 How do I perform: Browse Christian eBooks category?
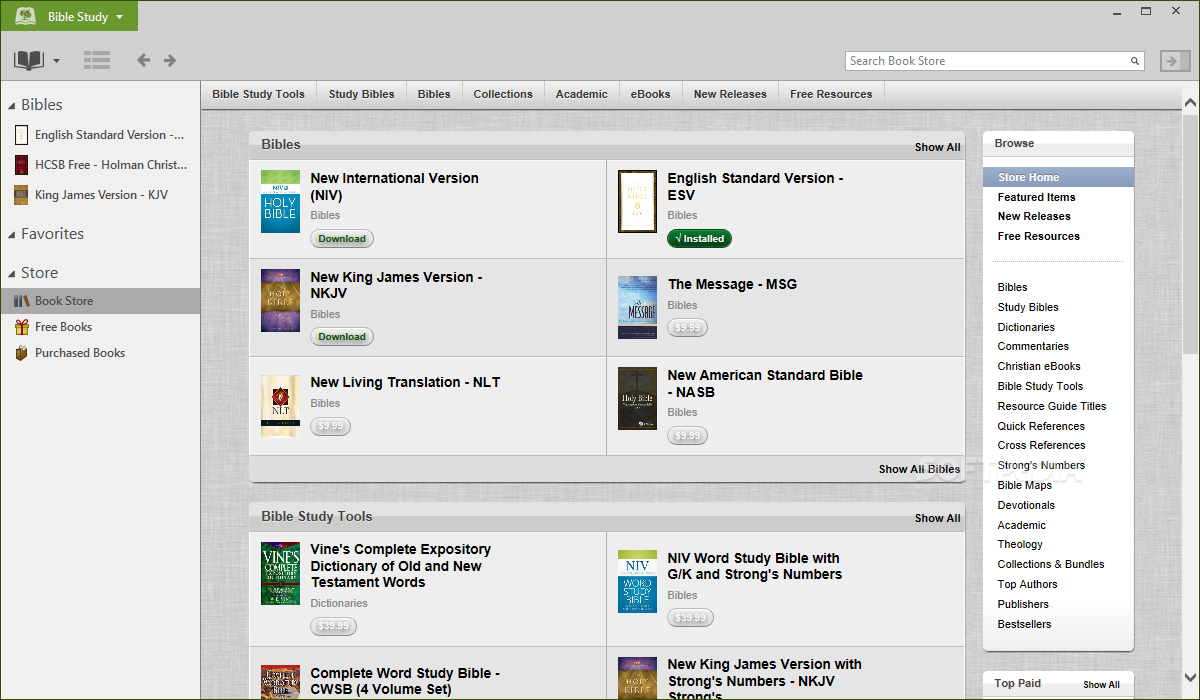(x=1039, y=366)
